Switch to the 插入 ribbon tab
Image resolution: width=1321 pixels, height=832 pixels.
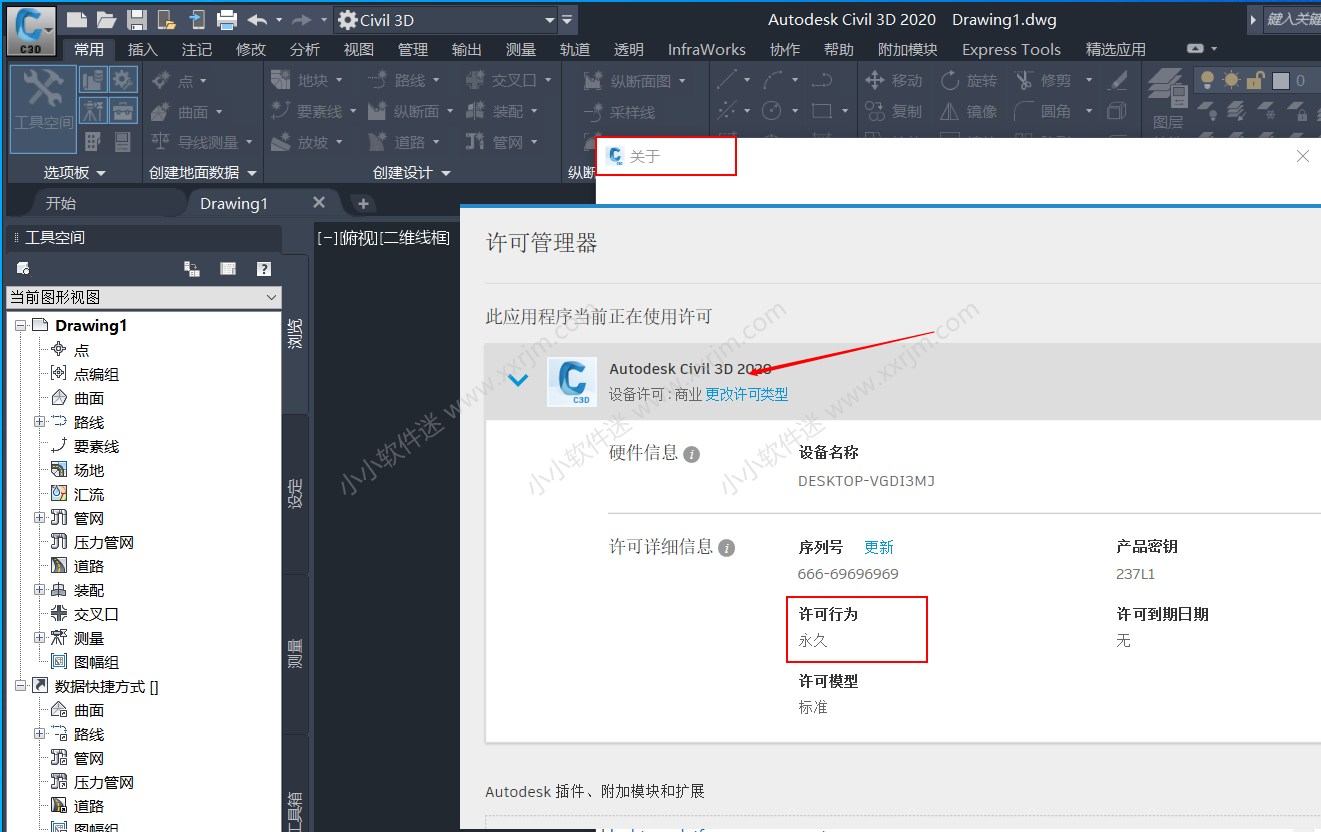(x=143, y=49)
